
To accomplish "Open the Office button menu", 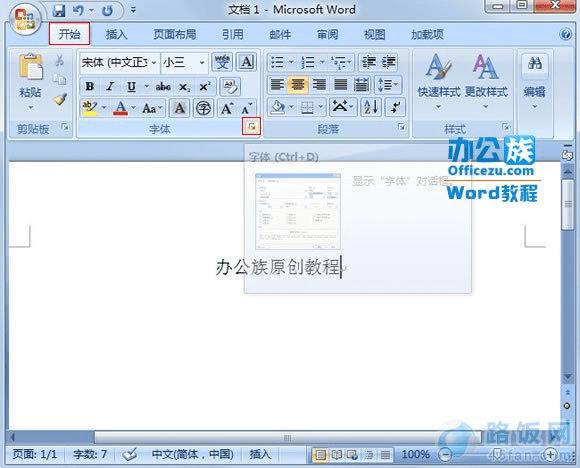I will click(x=24, y=18).
